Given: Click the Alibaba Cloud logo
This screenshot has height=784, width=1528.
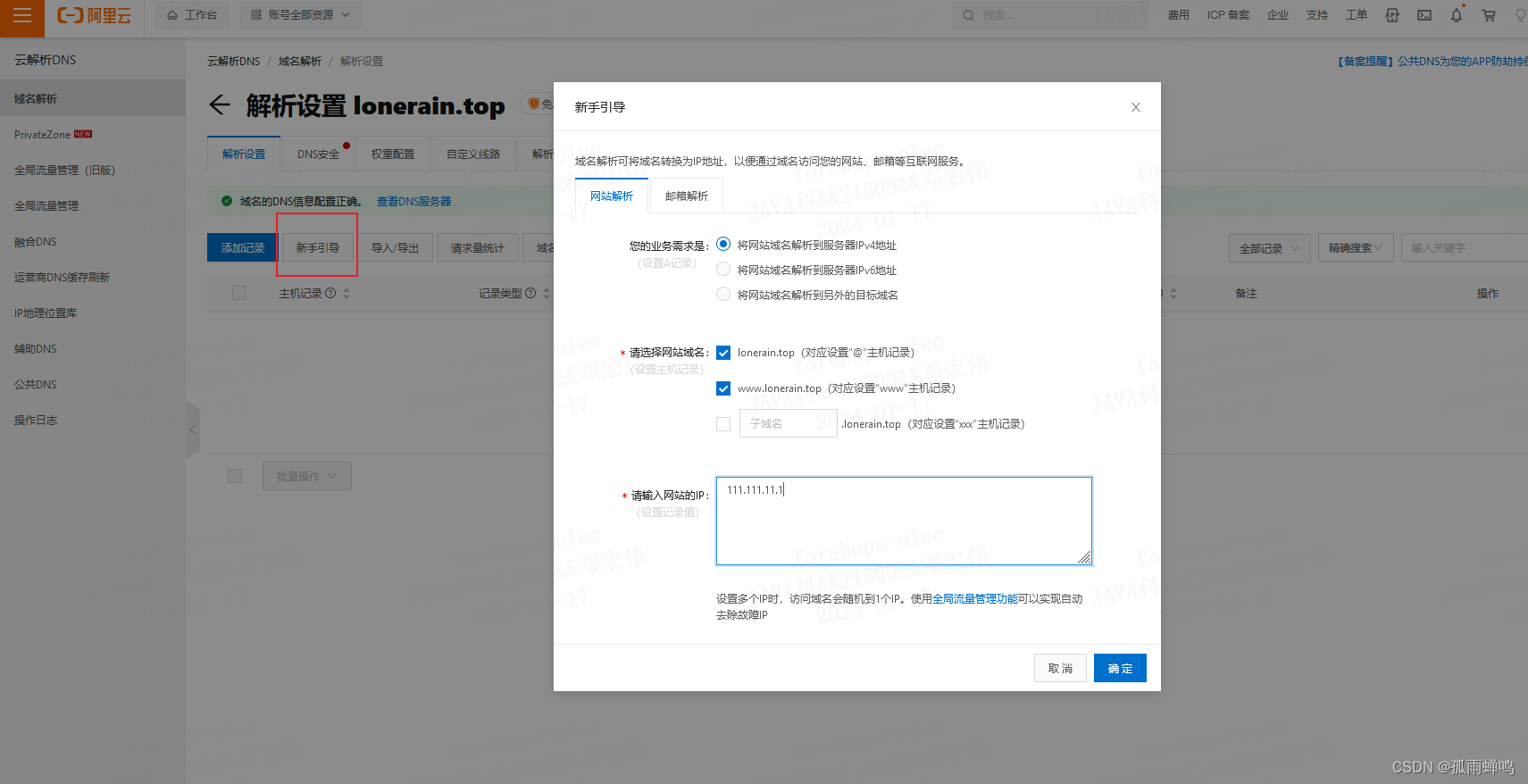Looking at the screenshot, I should click(x=94, y=15).
